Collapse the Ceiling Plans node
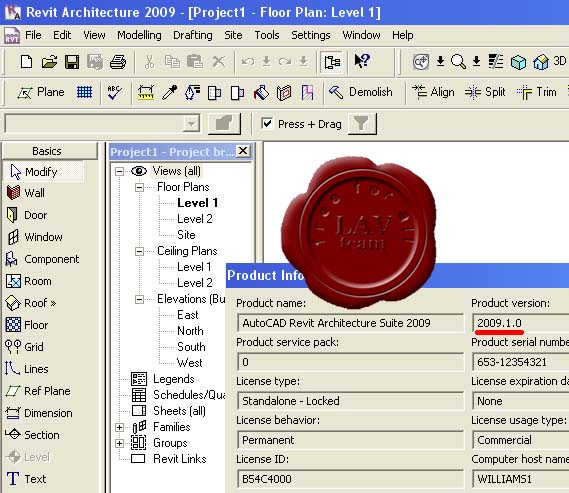569x493 pixels. (x=139, y=251)
